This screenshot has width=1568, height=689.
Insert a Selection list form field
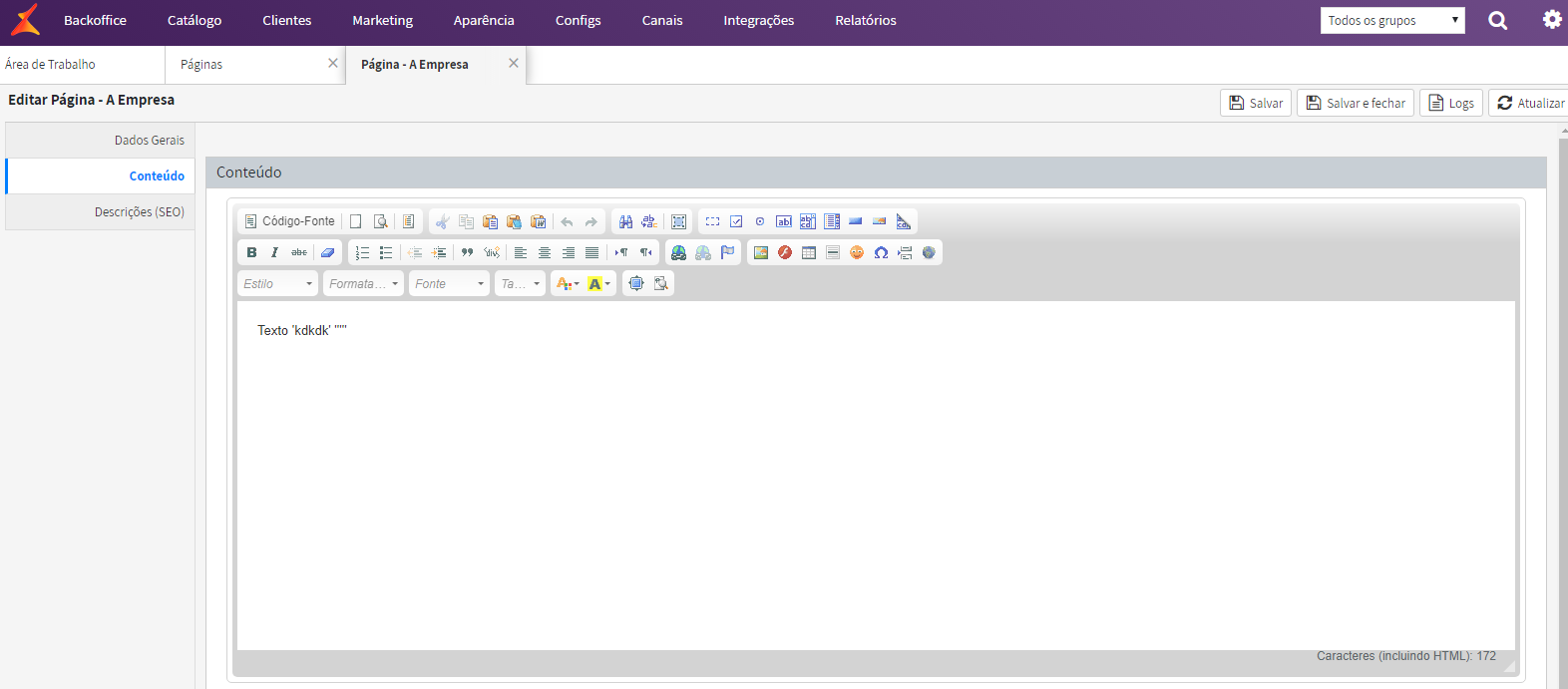coord(832,221)
